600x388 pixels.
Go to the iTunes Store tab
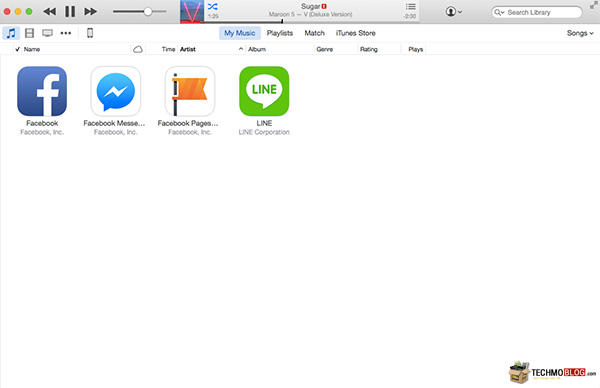pos(355,33)
